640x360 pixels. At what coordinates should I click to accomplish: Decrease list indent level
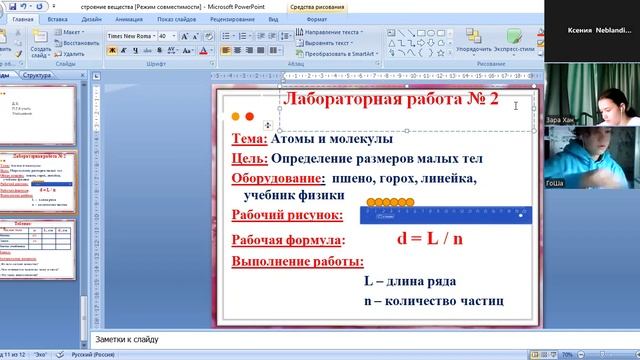tap(261, 36)
